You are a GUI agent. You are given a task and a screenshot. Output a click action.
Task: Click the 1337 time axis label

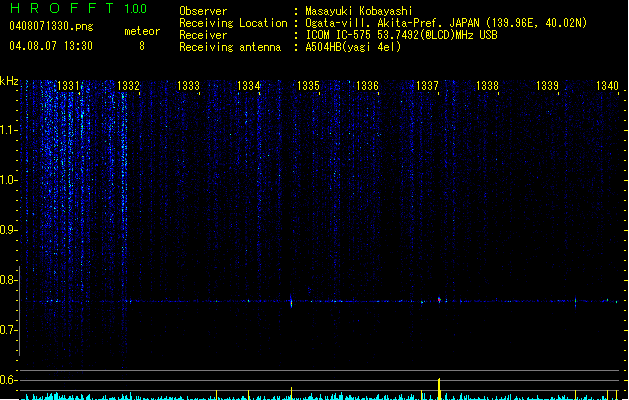427,85
